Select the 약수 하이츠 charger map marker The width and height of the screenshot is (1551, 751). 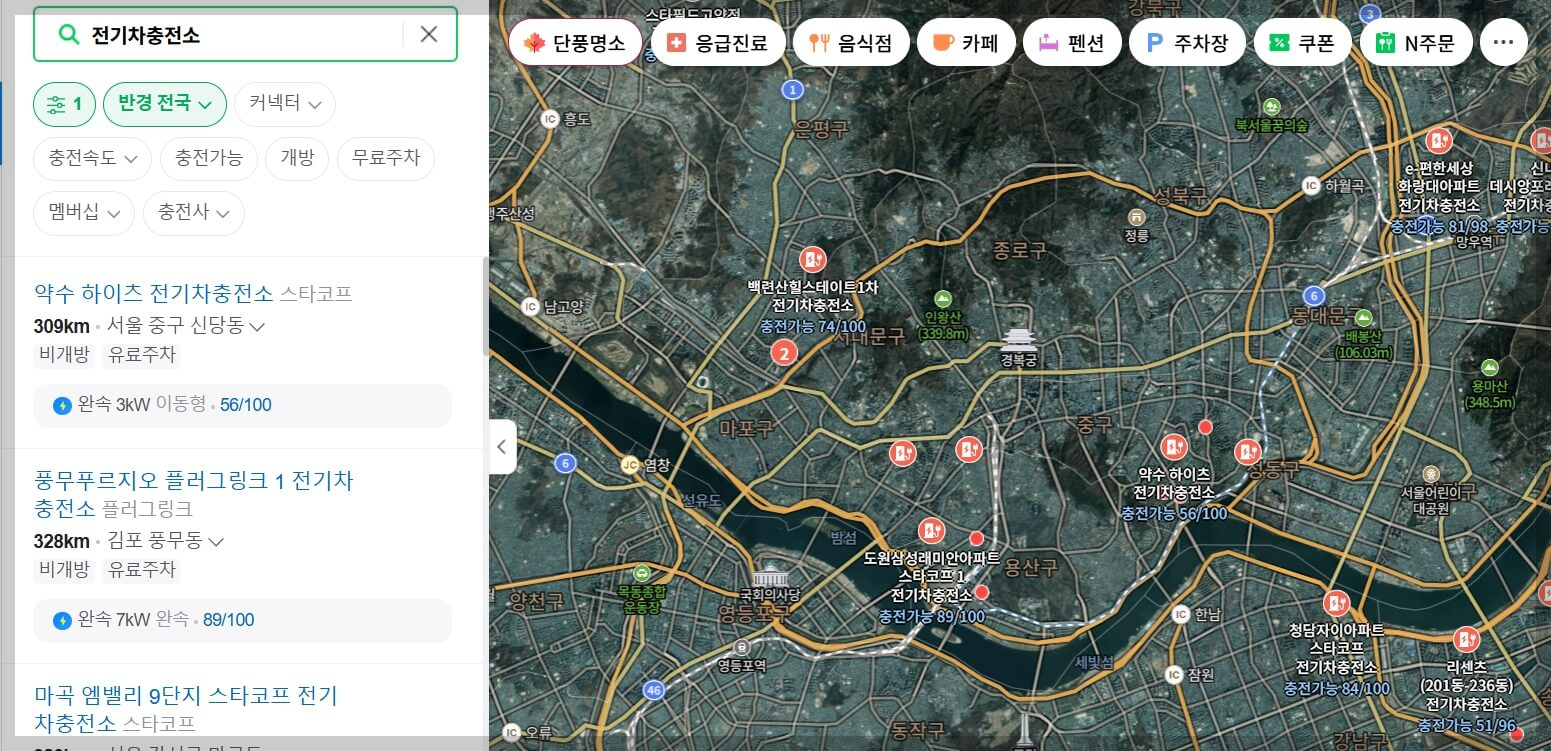tap(1173, 446)
